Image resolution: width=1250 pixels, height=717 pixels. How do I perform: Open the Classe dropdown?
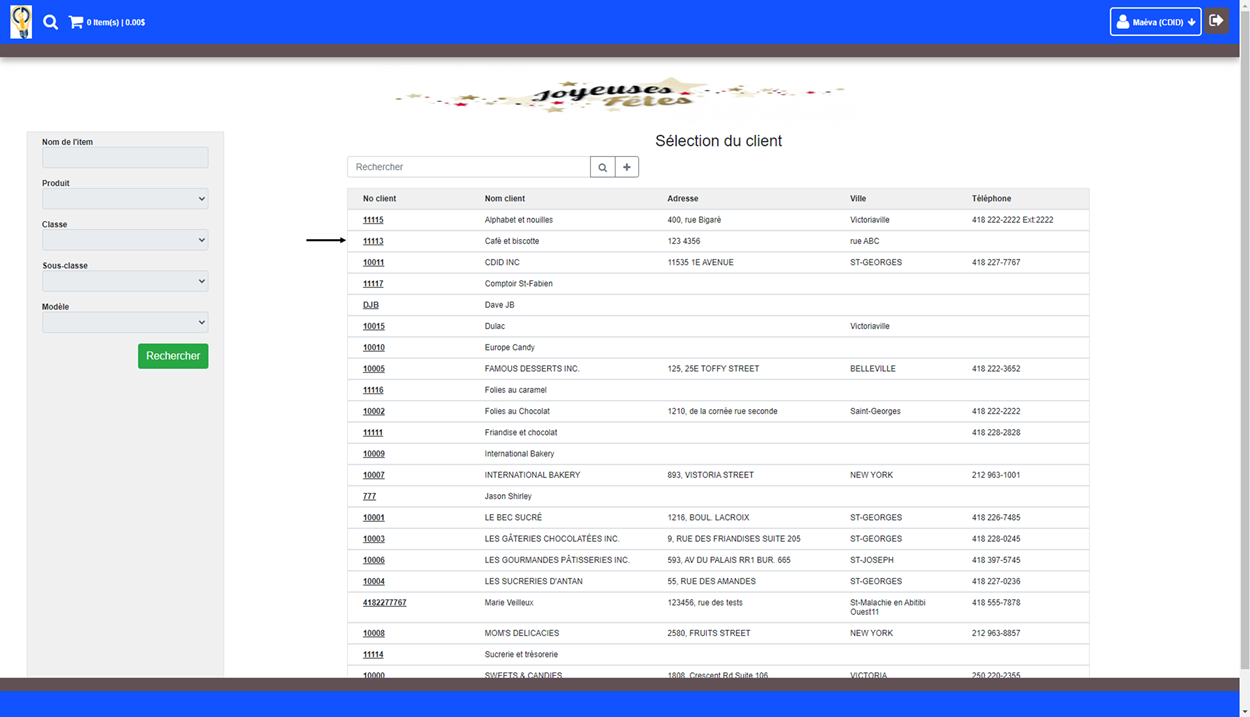124,239
